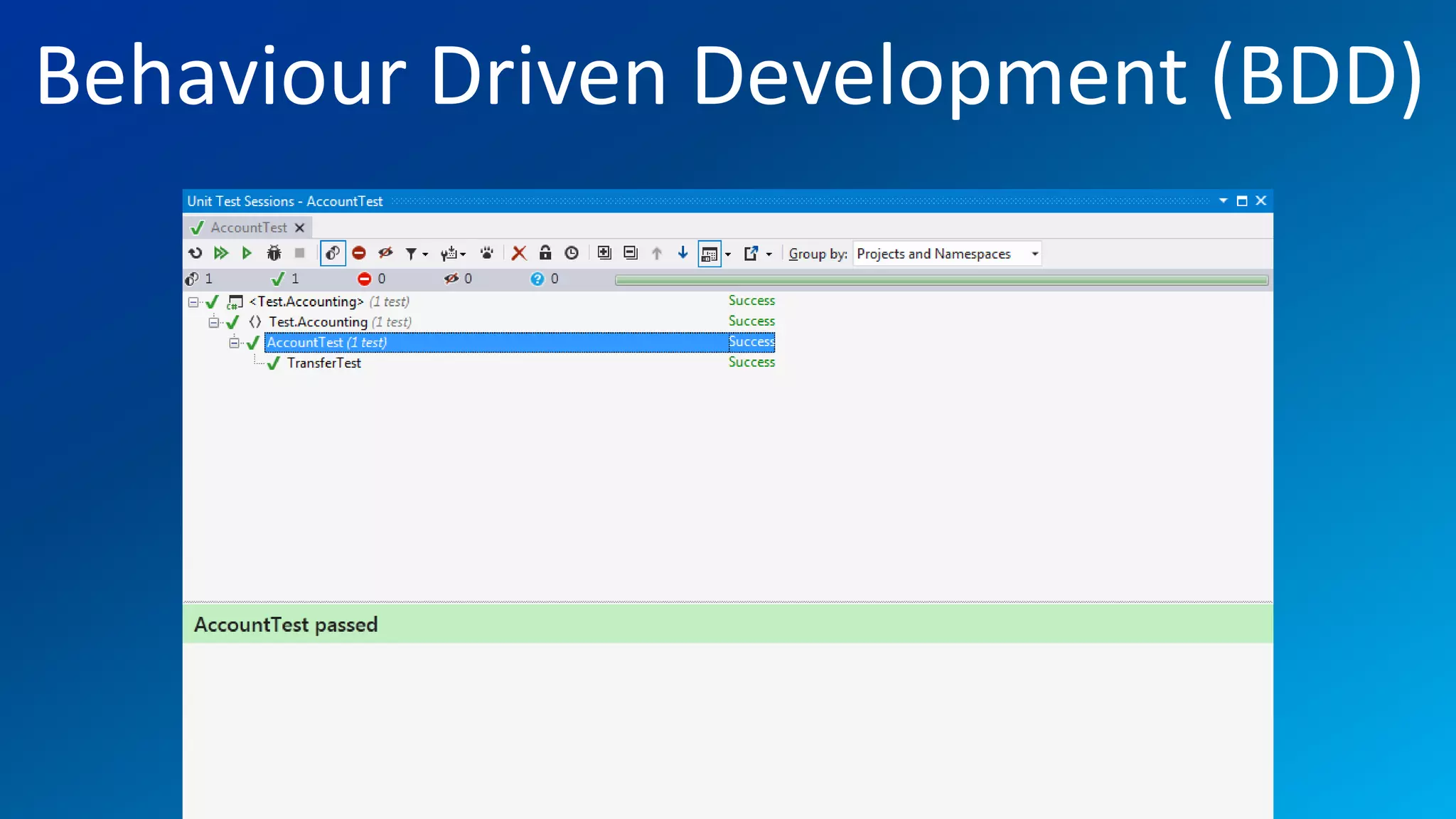1456x819 pixels.
Task: Click ignored tests crossed-eye counter
Action: tap(458, 279)
